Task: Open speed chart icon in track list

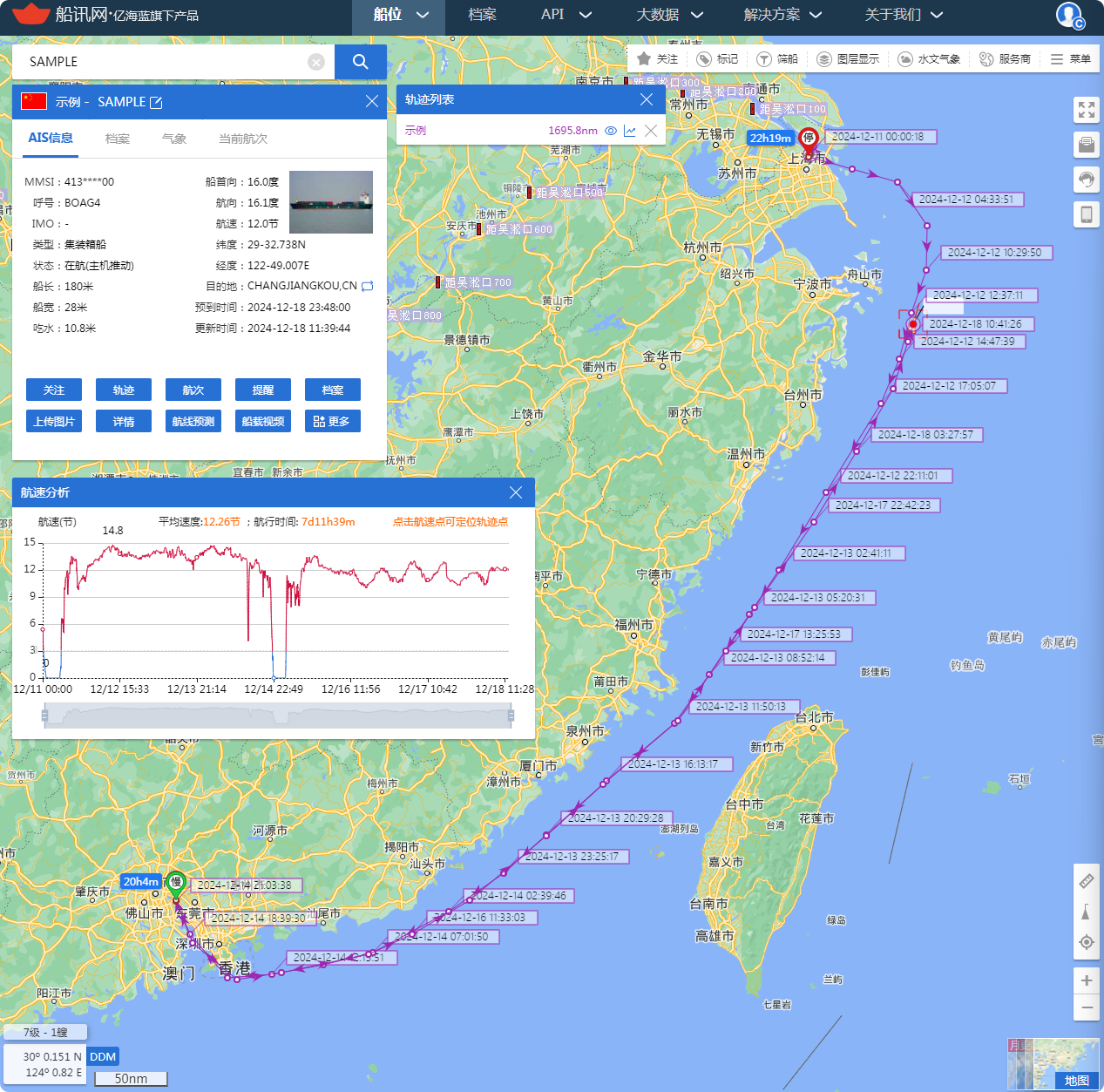Action: click(630, 131)
